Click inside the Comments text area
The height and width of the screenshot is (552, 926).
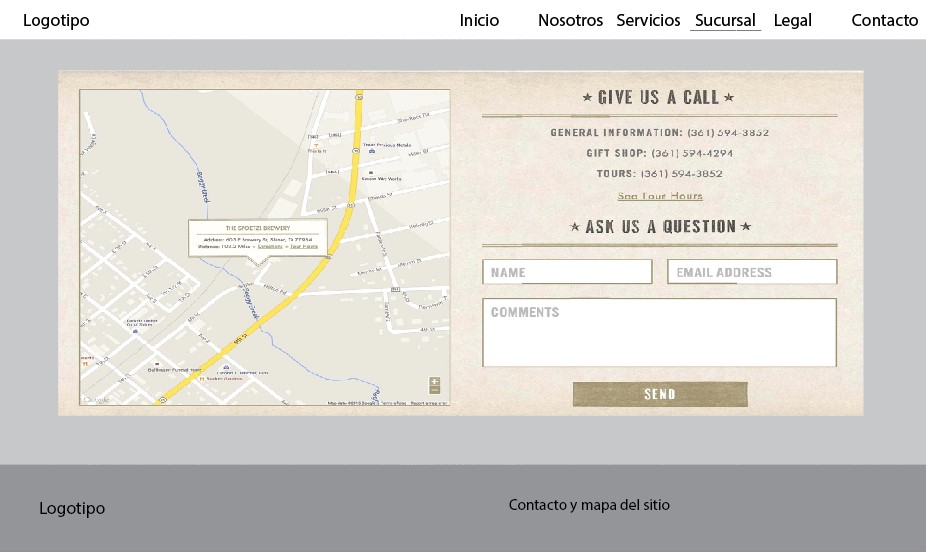coord(659,333)
